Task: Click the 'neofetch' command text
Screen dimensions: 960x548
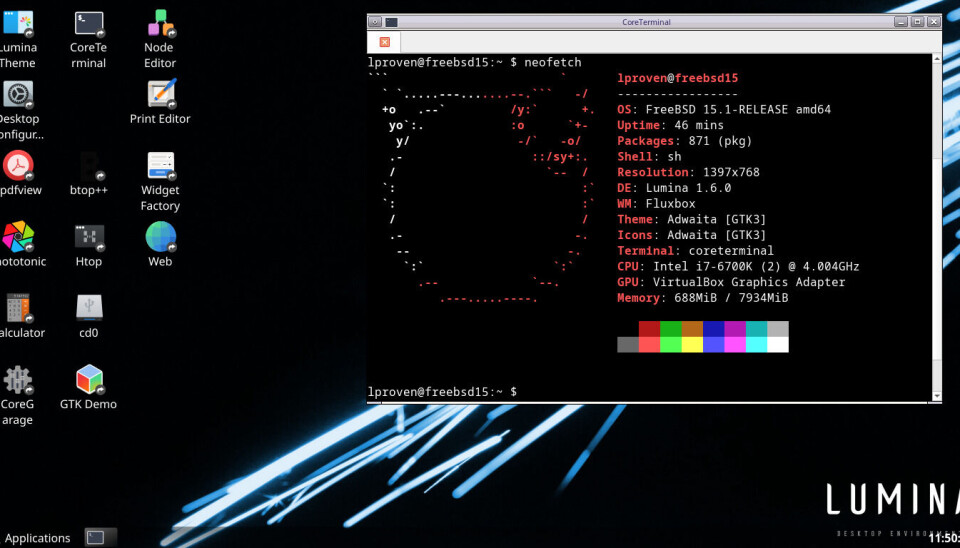Action: pyautogui.click(x=553, y=62)
